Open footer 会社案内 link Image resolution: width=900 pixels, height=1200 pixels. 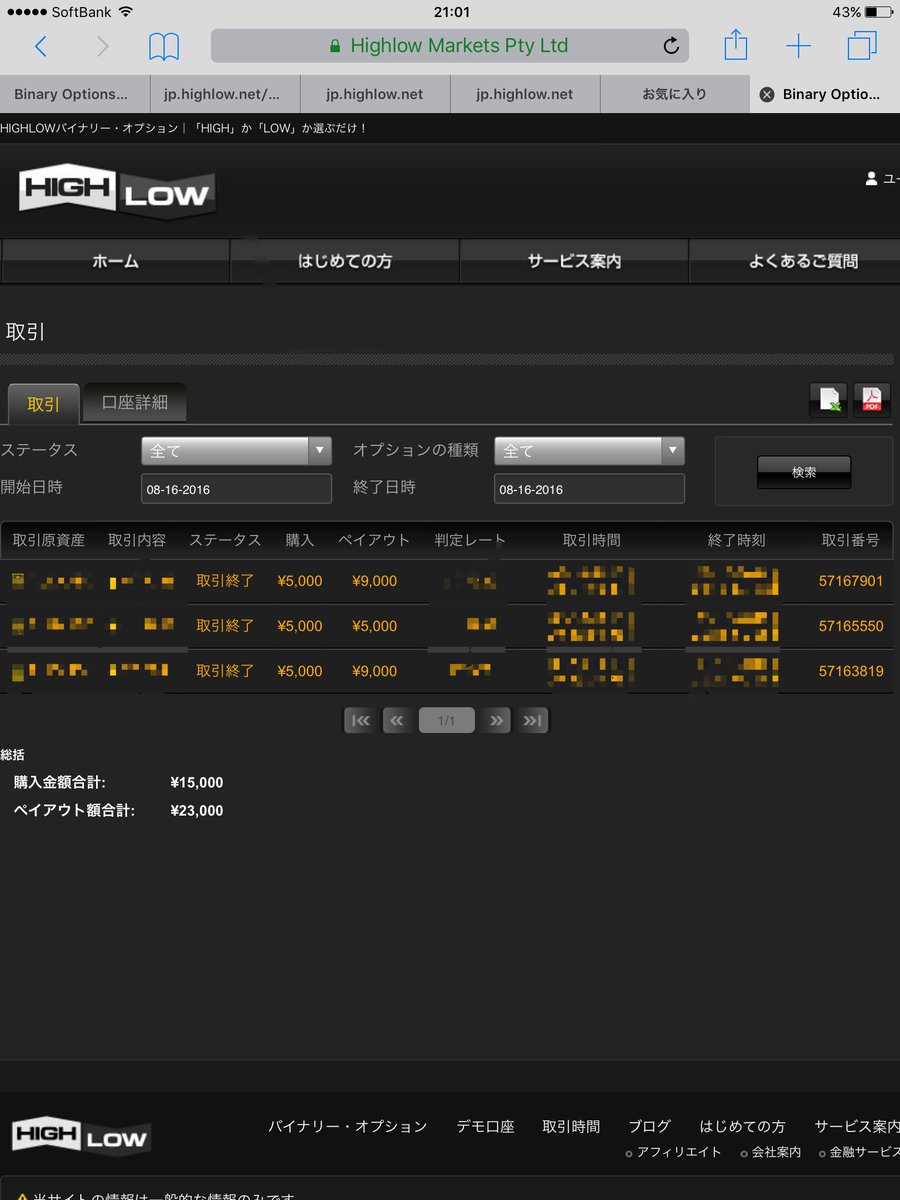point(776,1152)
